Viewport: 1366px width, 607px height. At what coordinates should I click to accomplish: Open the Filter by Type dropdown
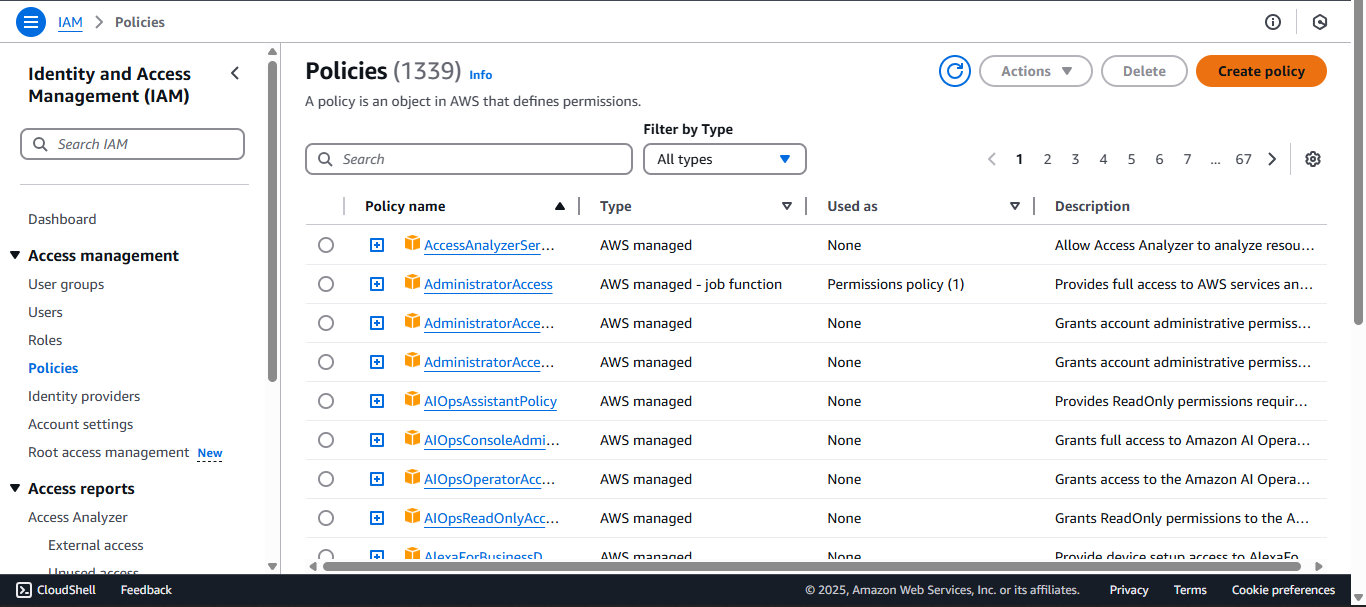[725, 159]
